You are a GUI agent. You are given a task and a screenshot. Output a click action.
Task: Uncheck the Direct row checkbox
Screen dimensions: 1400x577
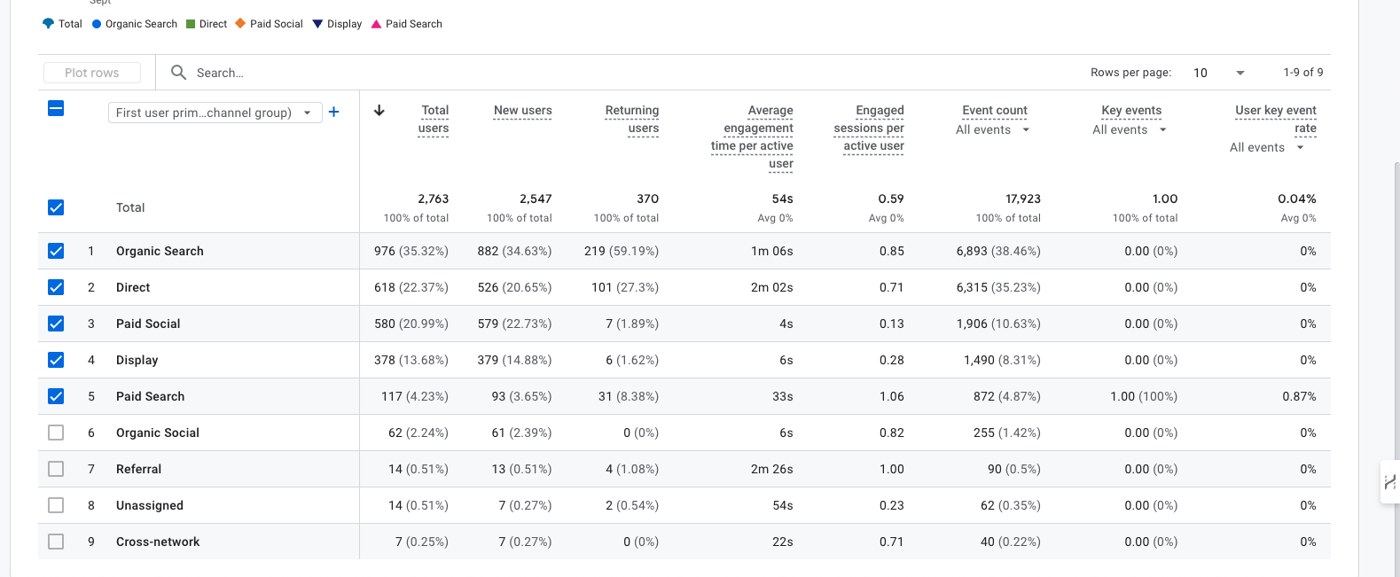56,287
